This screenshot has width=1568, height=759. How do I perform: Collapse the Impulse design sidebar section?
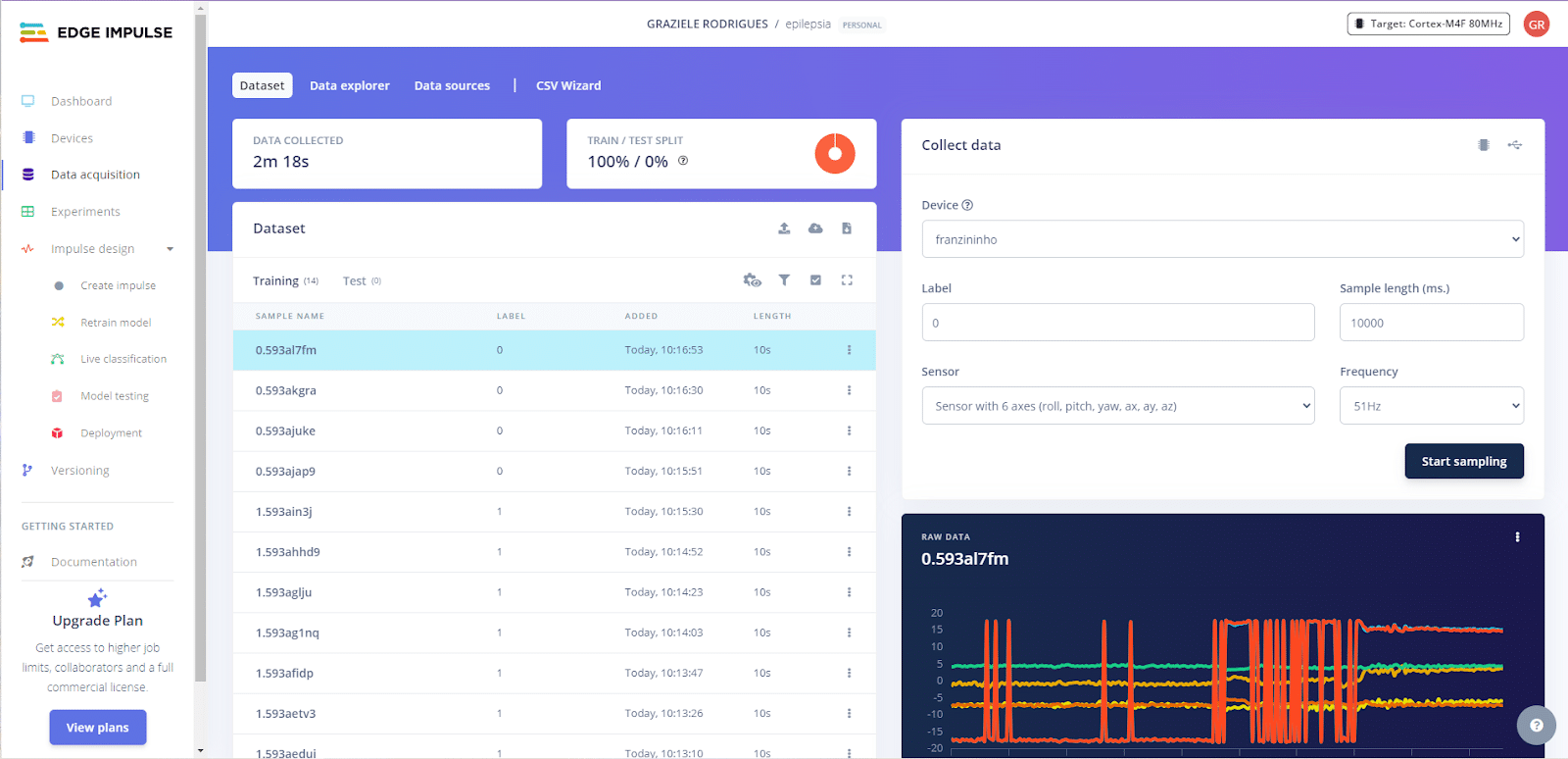(x=170, y=249)
